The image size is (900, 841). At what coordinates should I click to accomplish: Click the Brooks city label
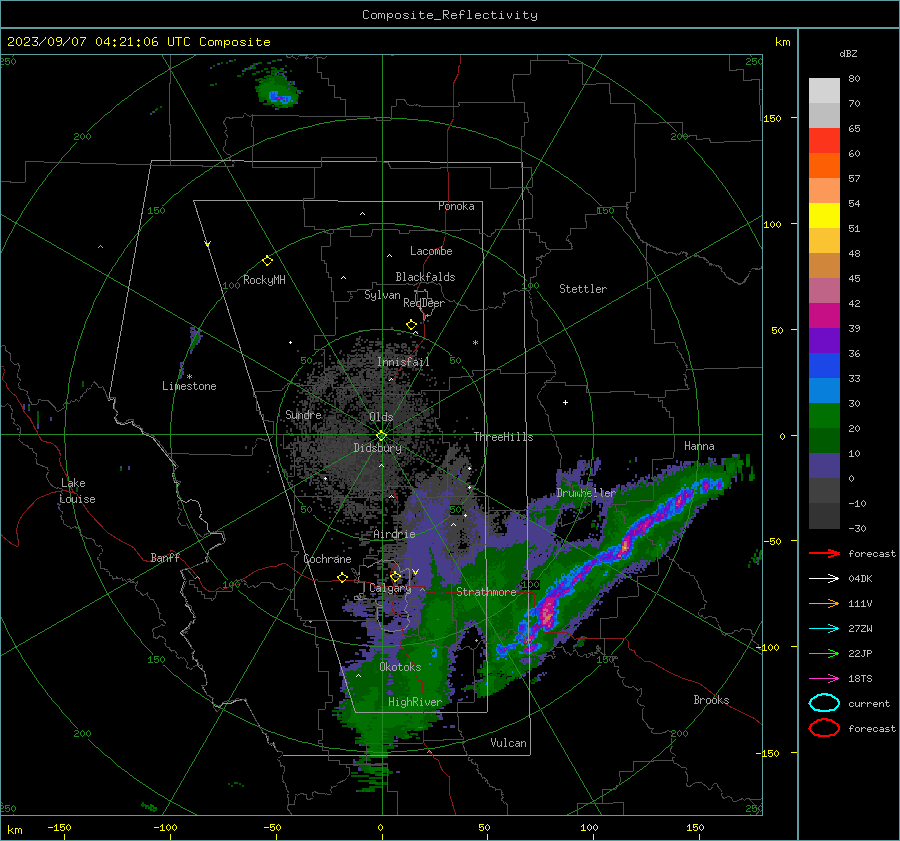[x=711, y=700]
